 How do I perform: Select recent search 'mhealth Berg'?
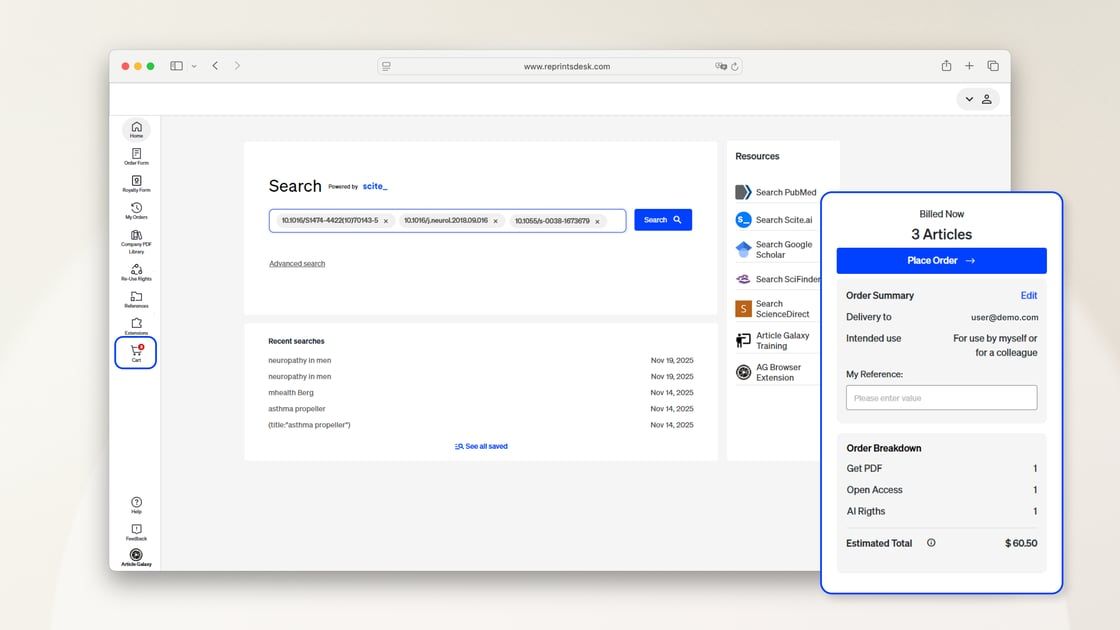pos(291,392)
